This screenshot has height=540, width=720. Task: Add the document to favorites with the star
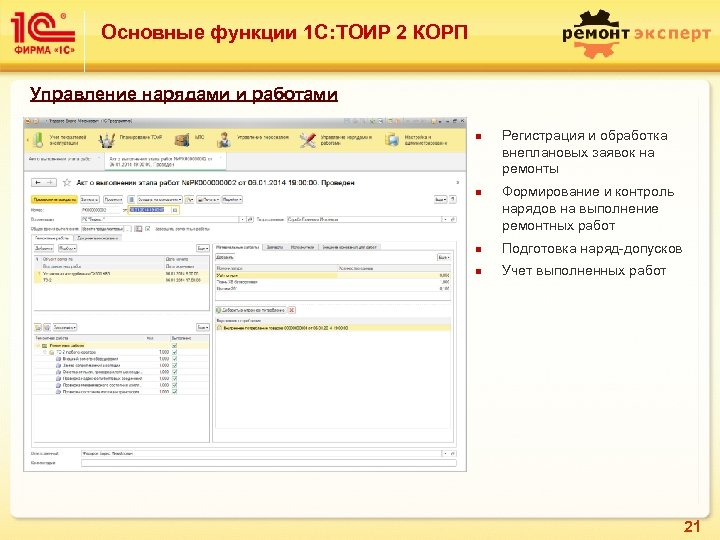tap(67, 183)
